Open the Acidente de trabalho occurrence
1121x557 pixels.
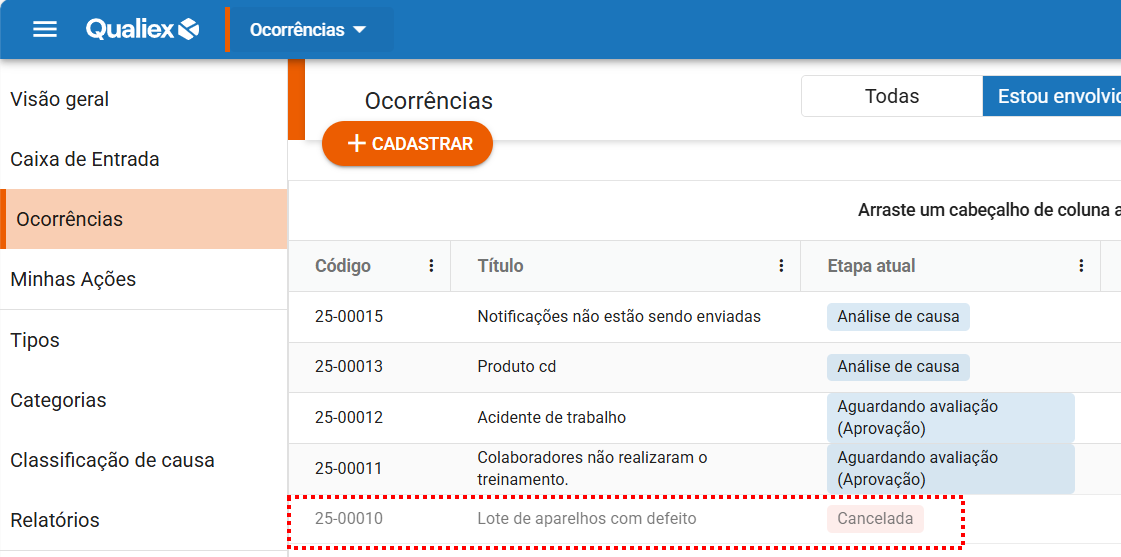(x=551, y=417)
